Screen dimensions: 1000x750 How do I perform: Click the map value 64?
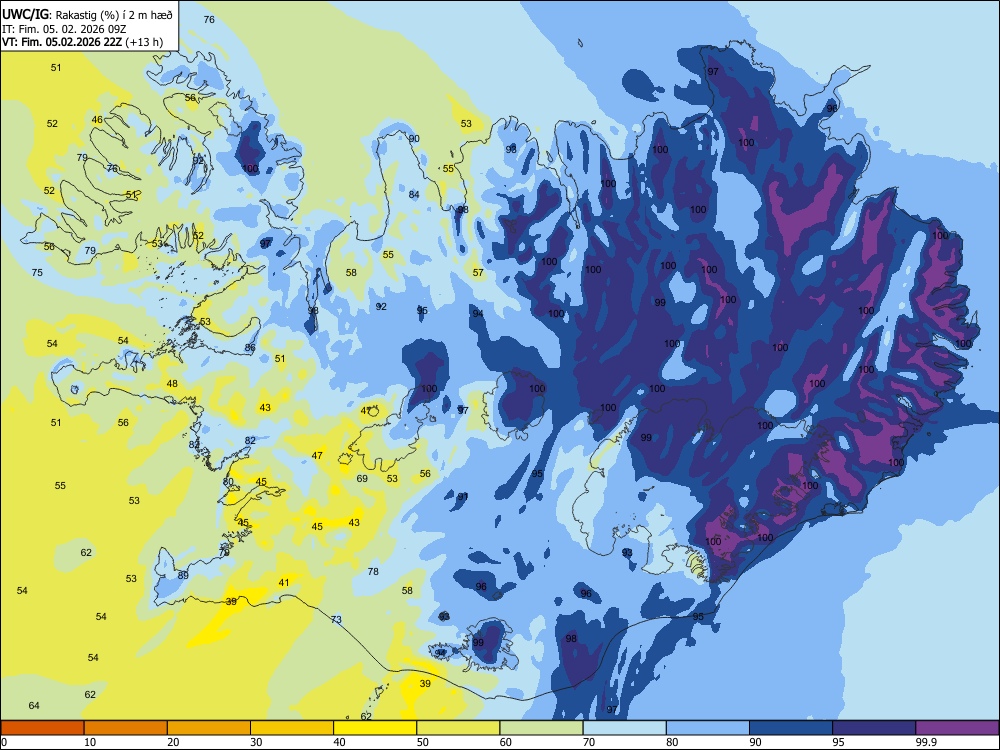(34, 705)
